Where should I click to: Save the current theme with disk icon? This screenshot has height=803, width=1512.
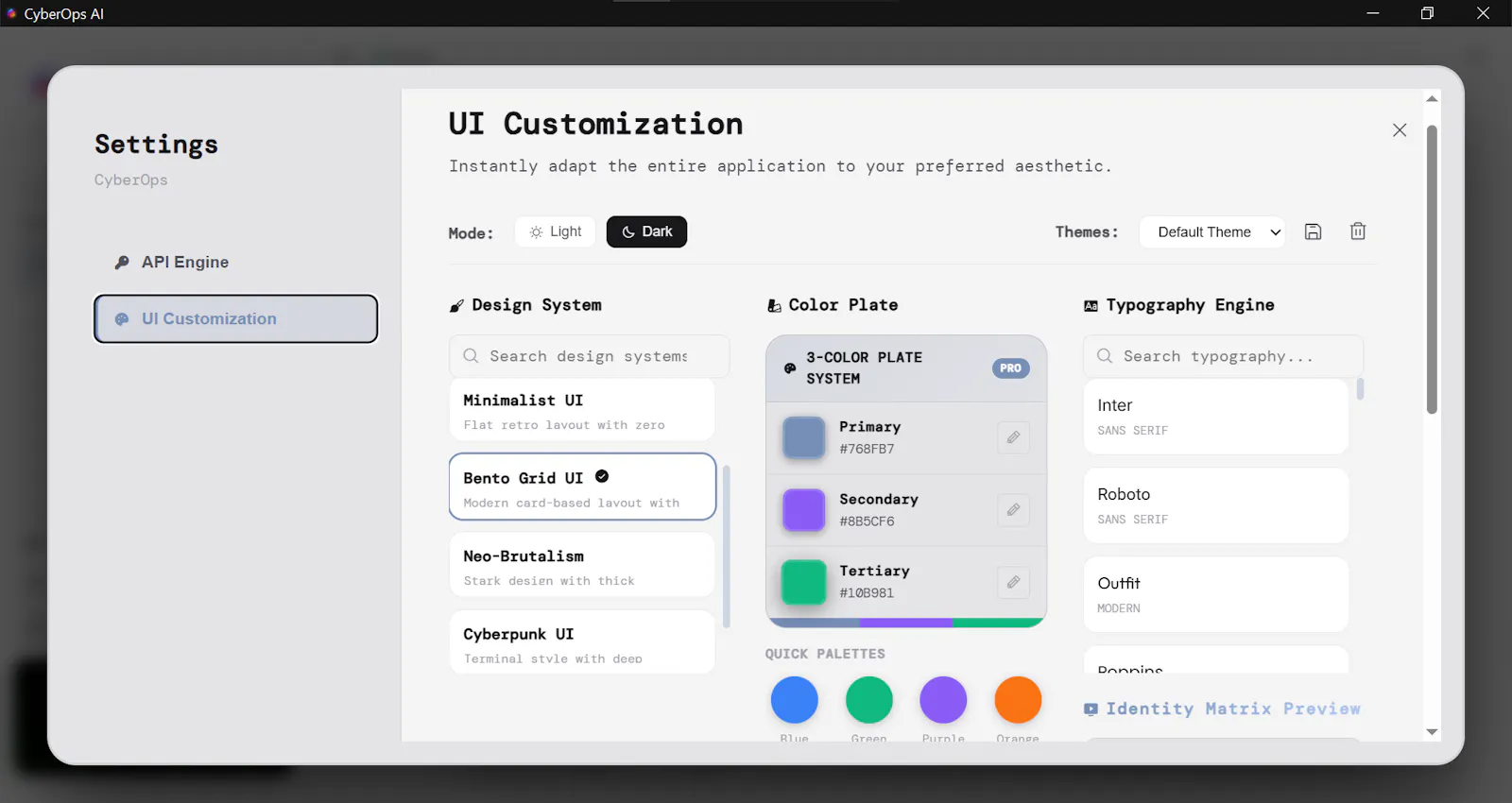(x=1313, y=231)
